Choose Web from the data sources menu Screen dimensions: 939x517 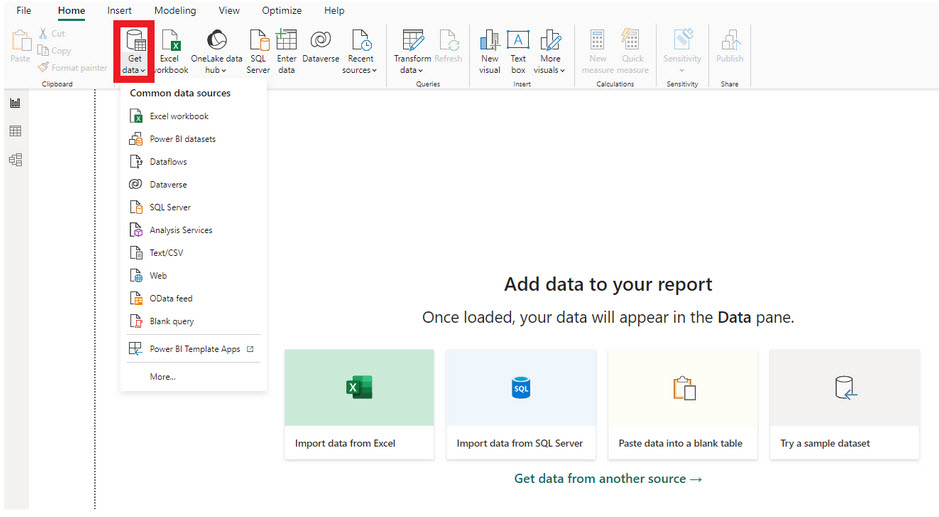pos(193,276)
